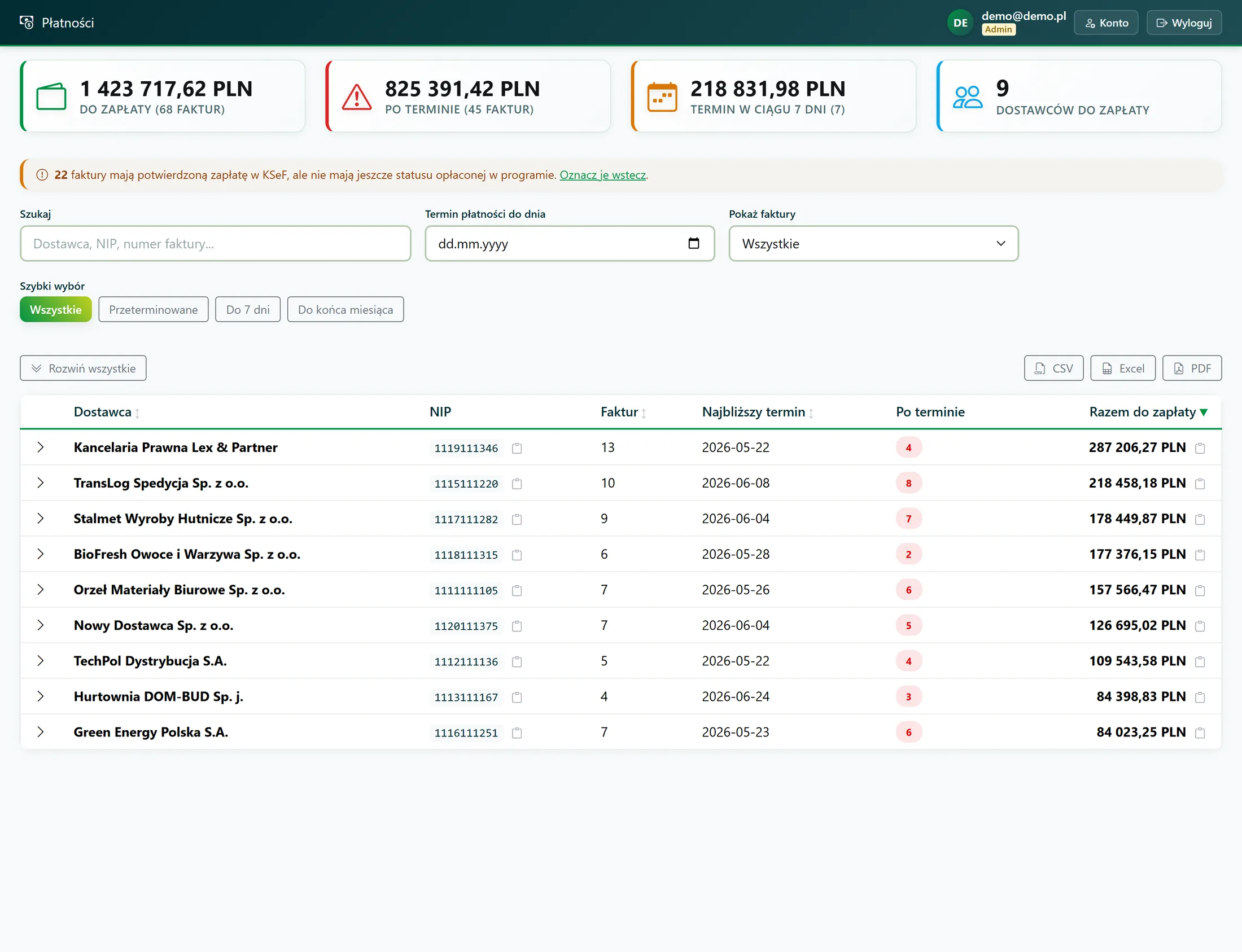The width and height of the screenshot is (1242, 952).
Task: Select the Do 7 dni quick filter
Action: click(248, 309)
